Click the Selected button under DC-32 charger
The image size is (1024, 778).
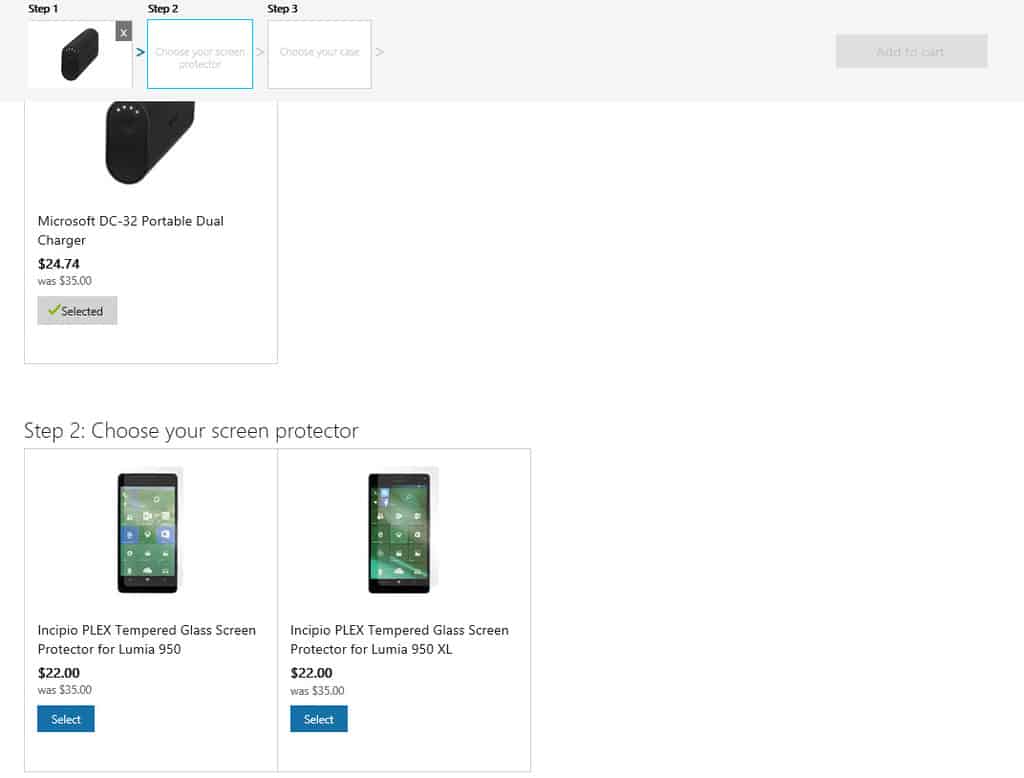pyautogui.click(x=77, y=310)
